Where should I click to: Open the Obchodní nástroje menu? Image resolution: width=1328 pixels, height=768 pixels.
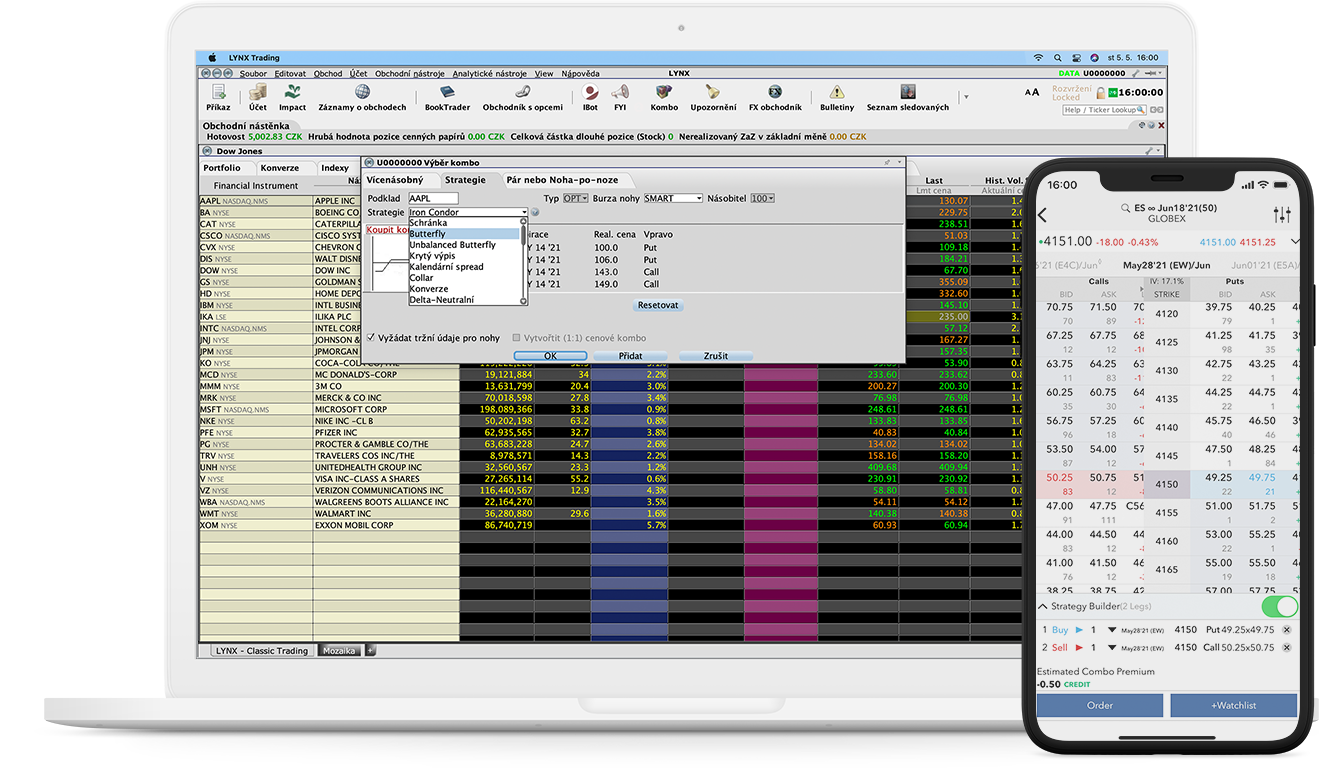(x=409, y=73)
